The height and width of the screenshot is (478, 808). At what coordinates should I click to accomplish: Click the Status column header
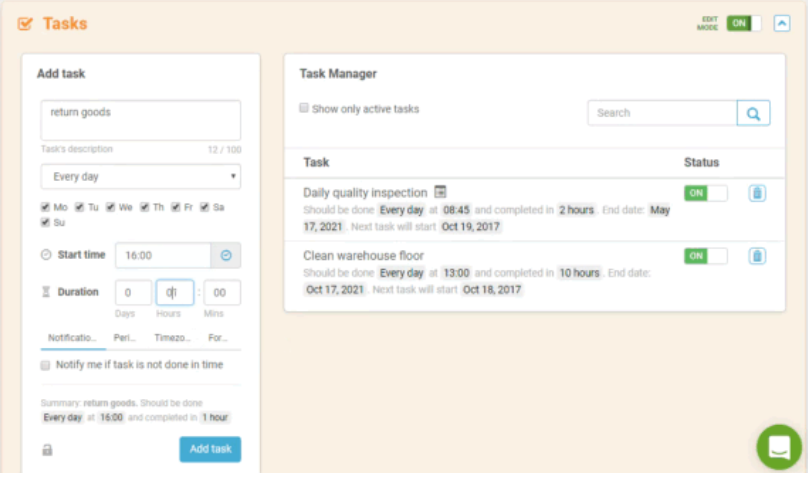click(701, 162)
